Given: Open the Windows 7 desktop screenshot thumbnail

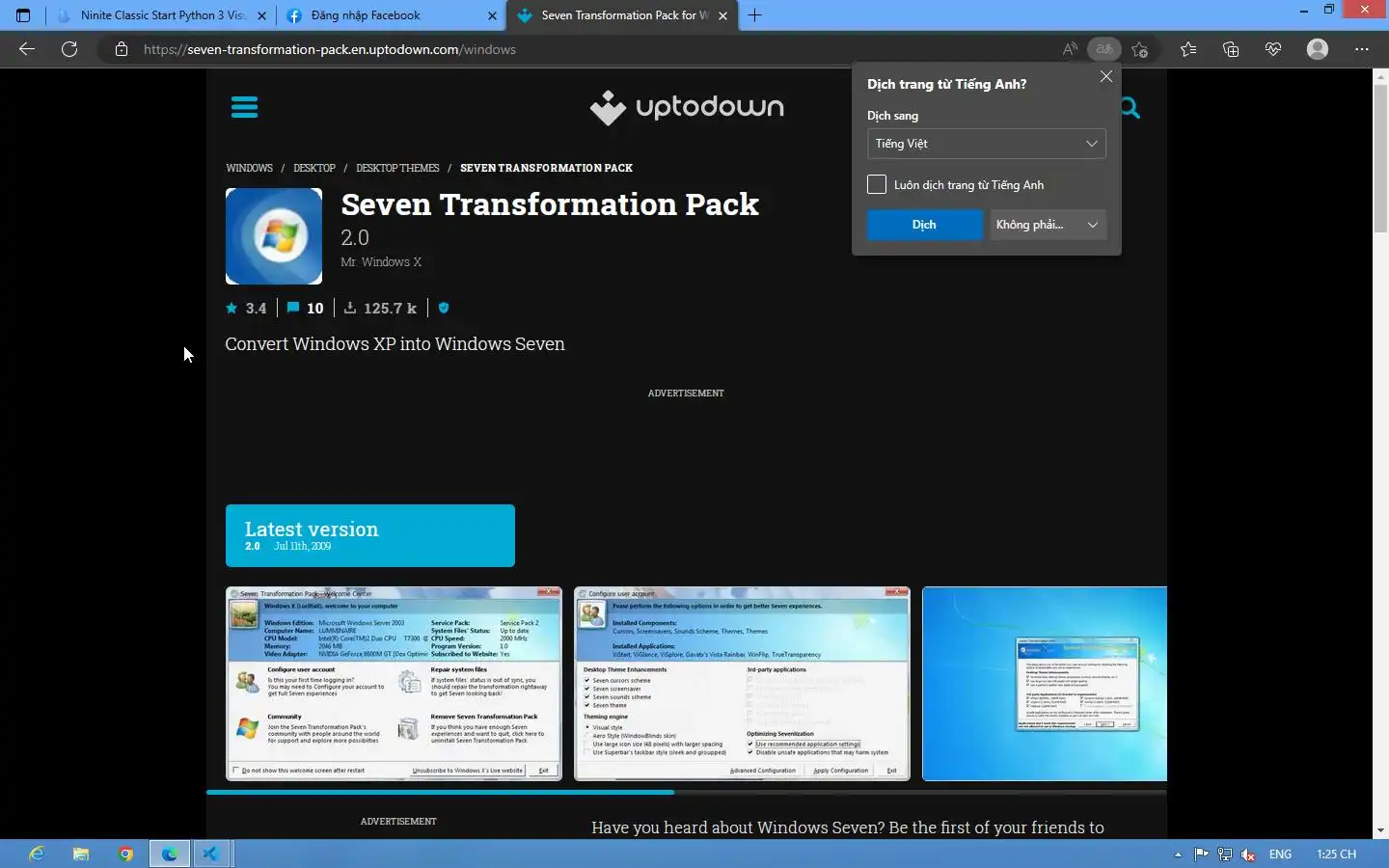Looking at the screenshot, I should tap(1045, 684).
